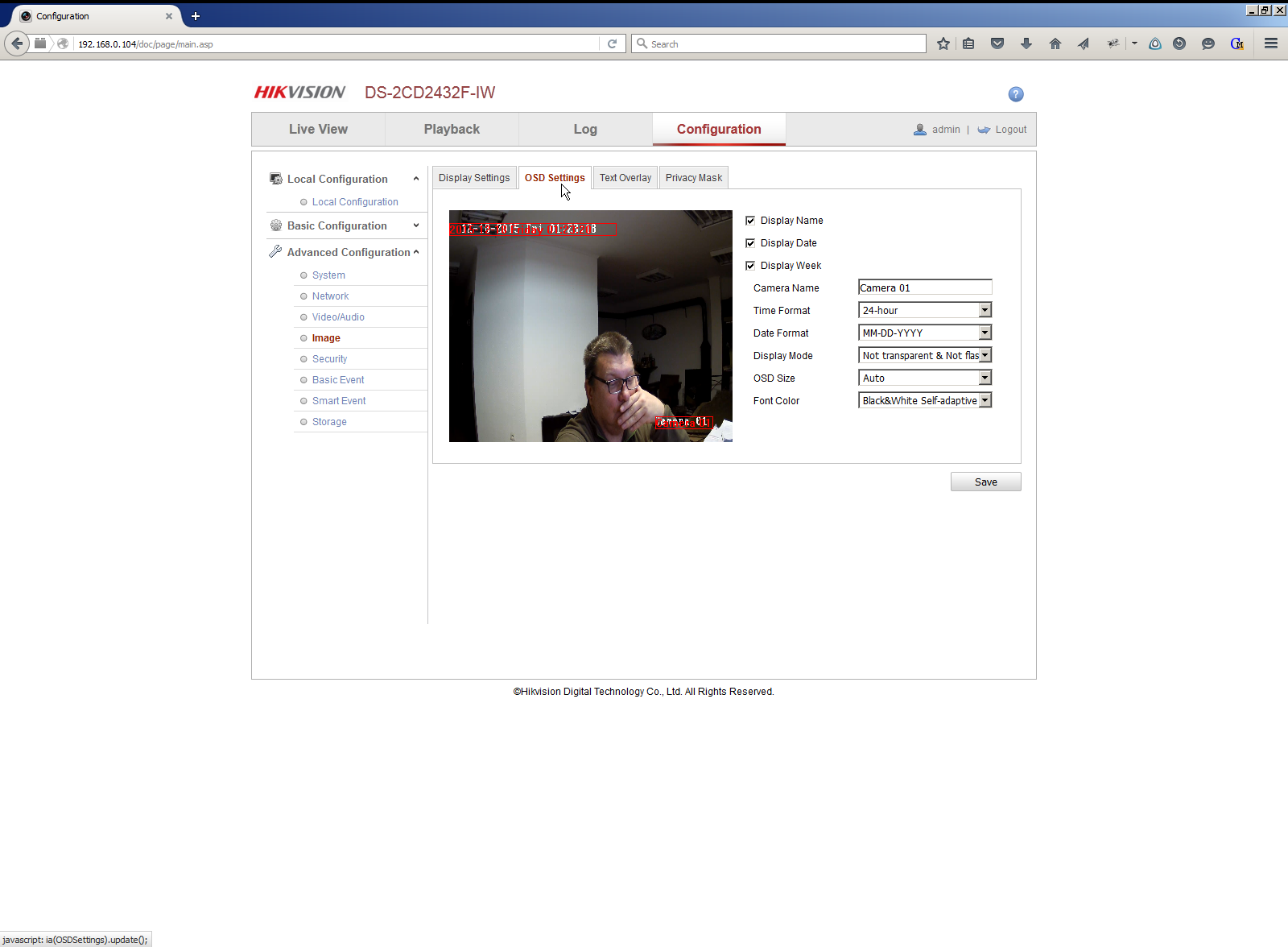This screenshot has width=1288, height=947.
Task: Open the browser downloads arrow icon
Action: click(1026, 43)
